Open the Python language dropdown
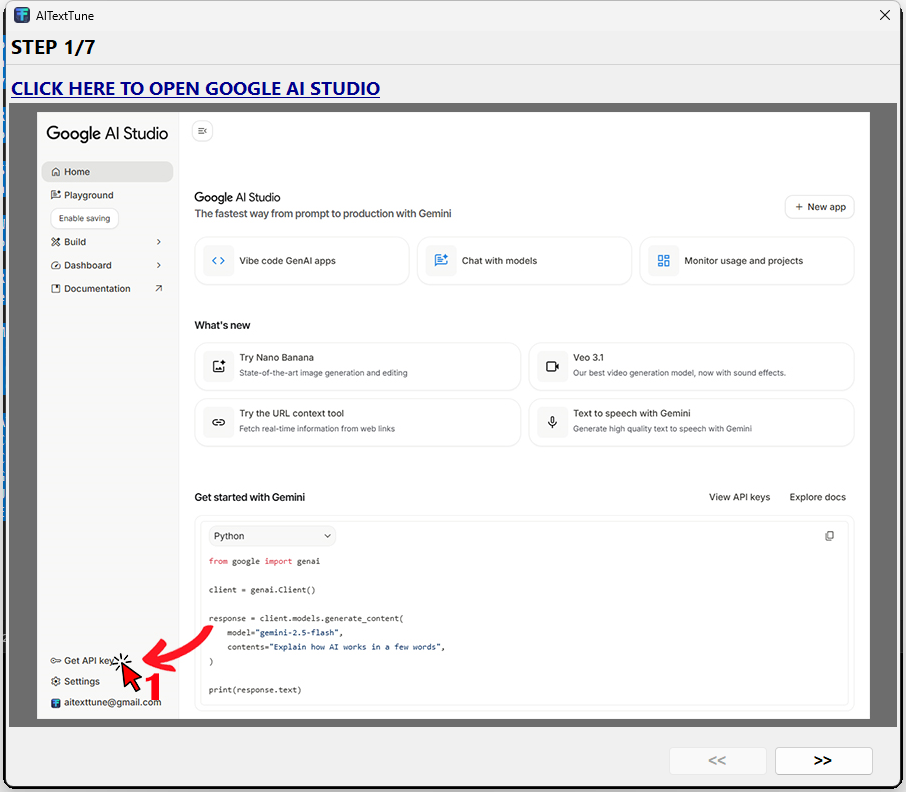The height and width of the screenshot is (792, 906). pyautogui.click(x=272, y=536)
